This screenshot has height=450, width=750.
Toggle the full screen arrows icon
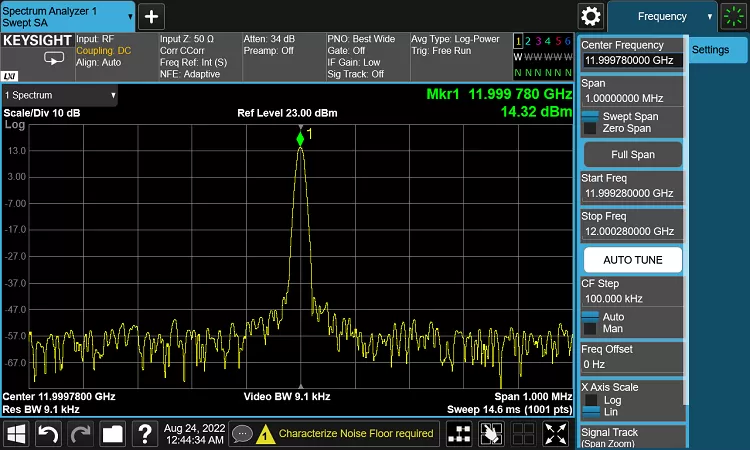point(557,433)
